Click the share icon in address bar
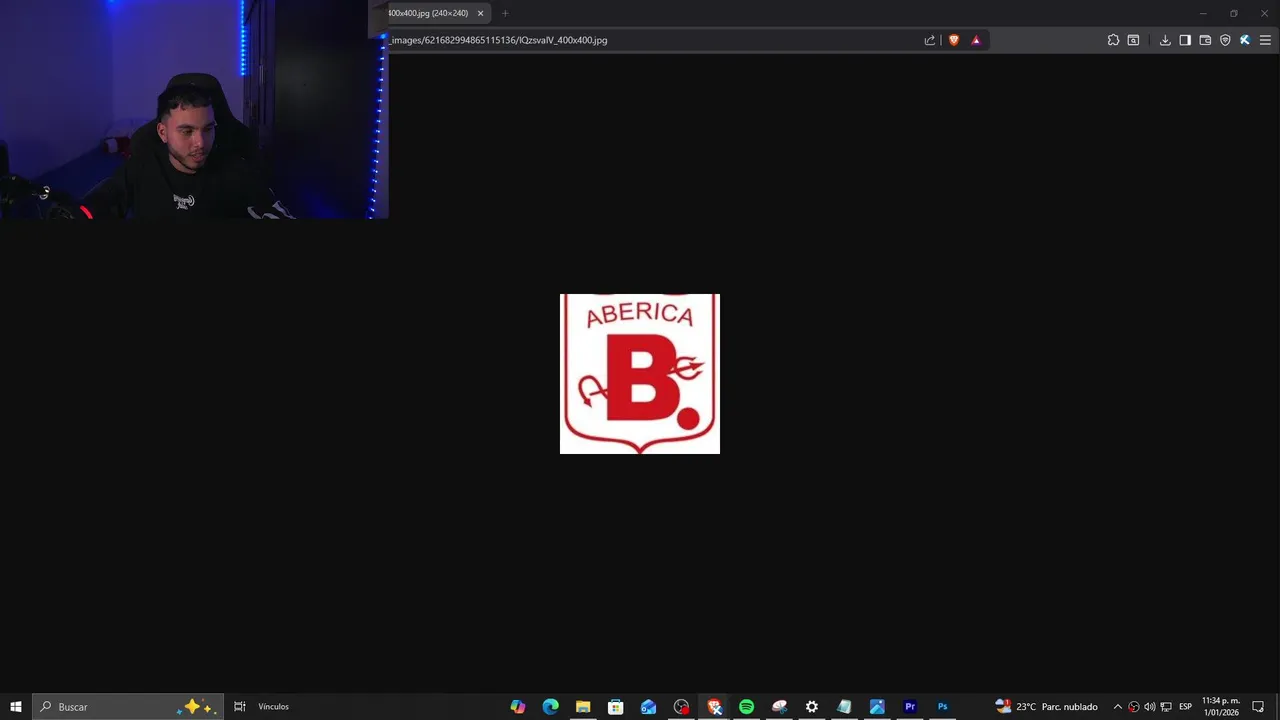Viewport: 1280px width, 720px height. click(930, 40)
